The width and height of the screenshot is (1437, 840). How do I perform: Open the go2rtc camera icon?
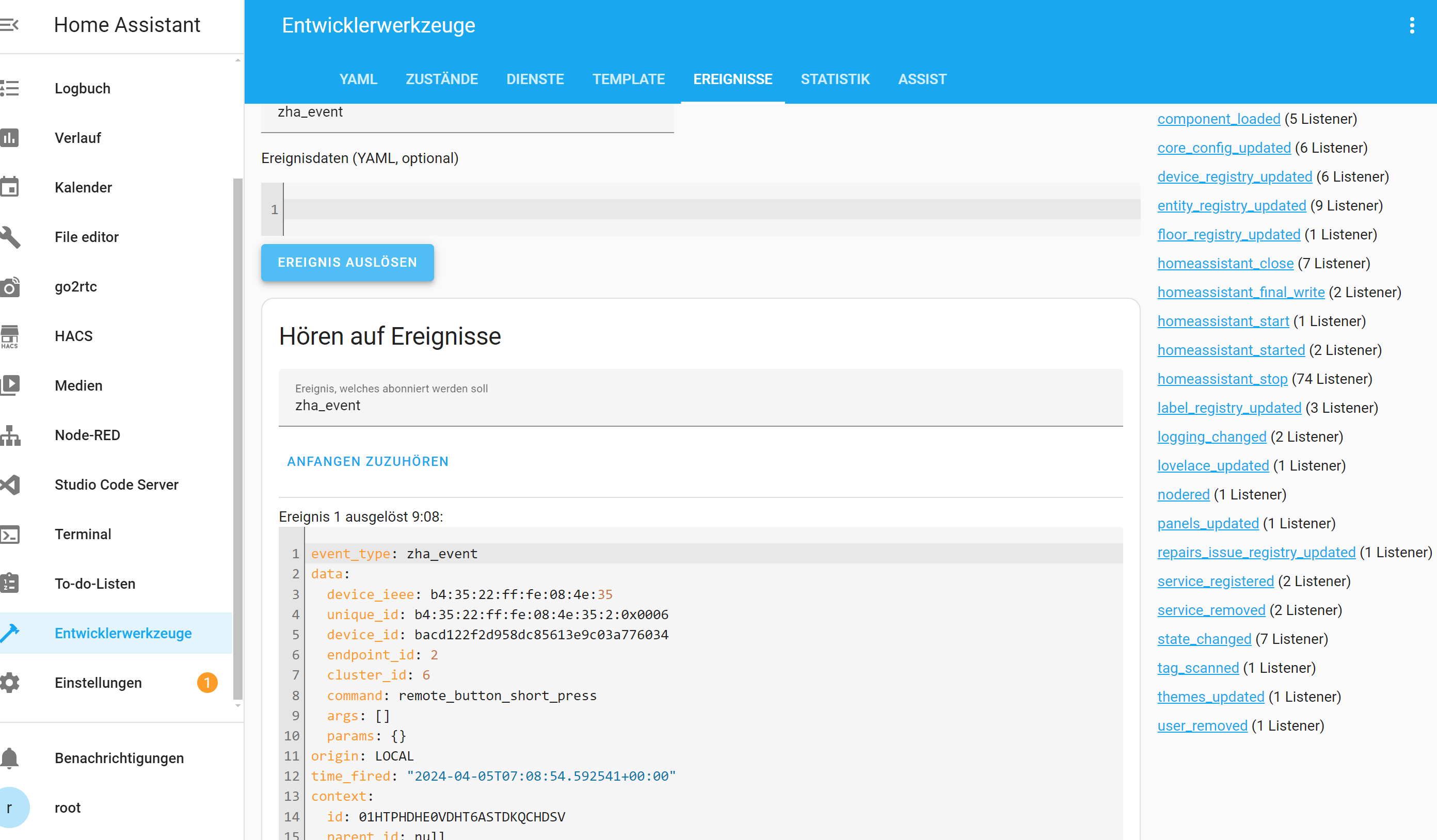point(10,287)
